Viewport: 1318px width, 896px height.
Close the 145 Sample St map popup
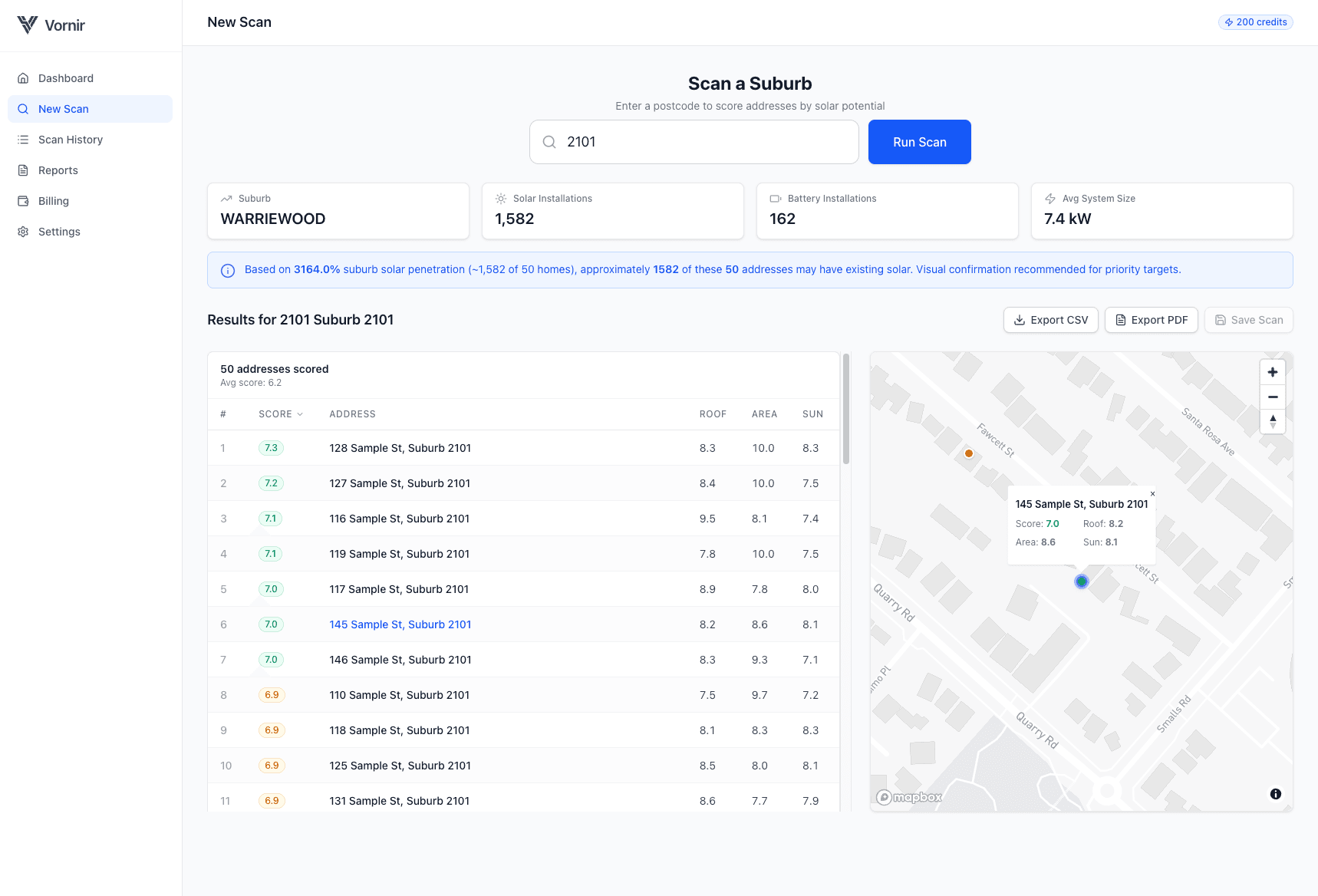pos(1153,493)
